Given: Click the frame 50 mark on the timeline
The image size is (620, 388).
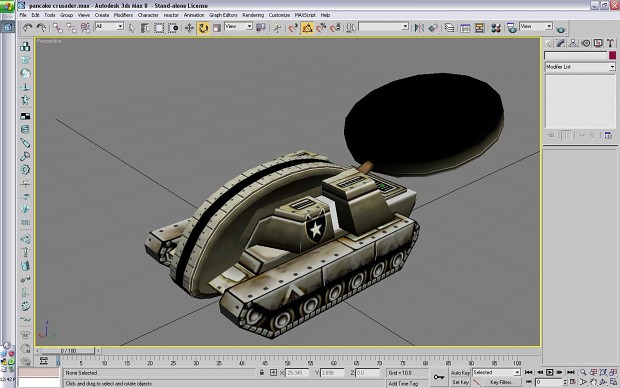Looking at the screenshot, I should tap(288, 363).
